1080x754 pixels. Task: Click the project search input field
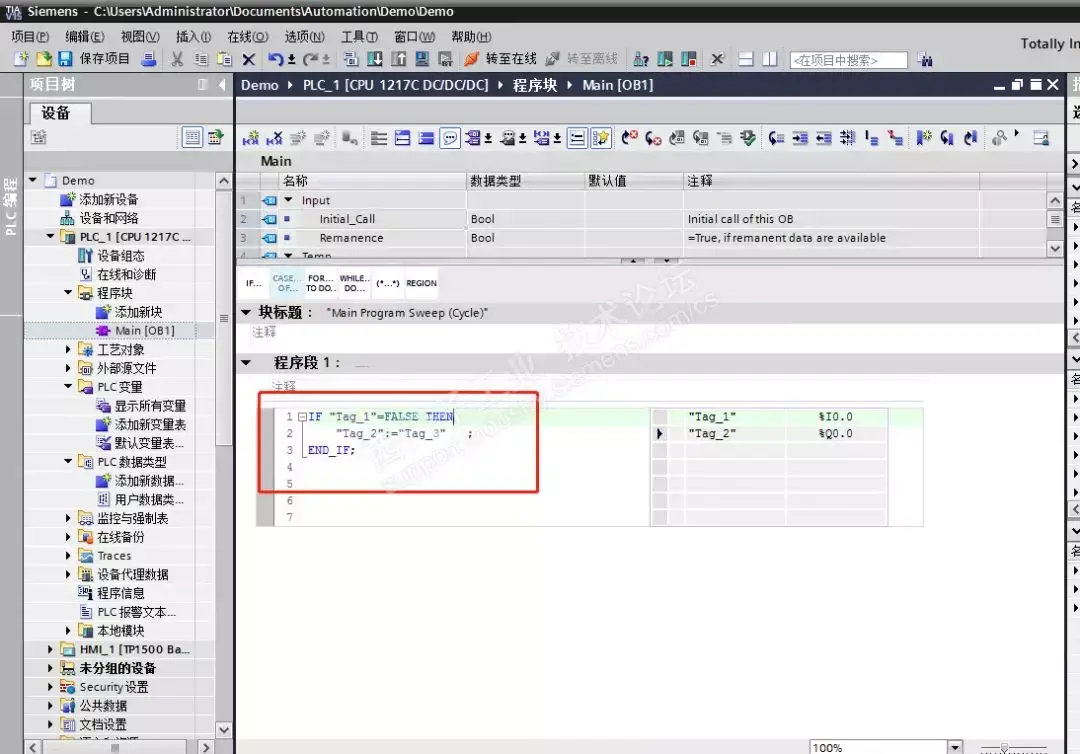point(849,60)
